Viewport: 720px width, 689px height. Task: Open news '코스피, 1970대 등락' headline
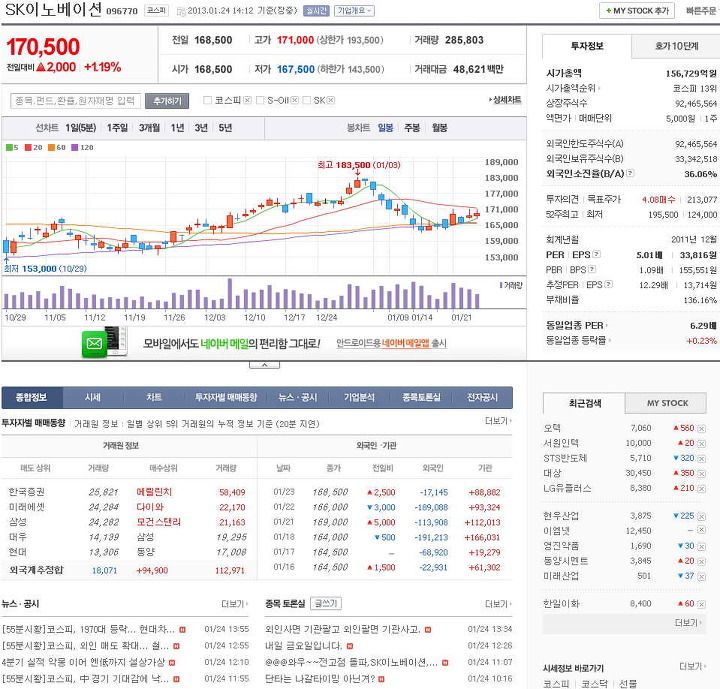88,629
